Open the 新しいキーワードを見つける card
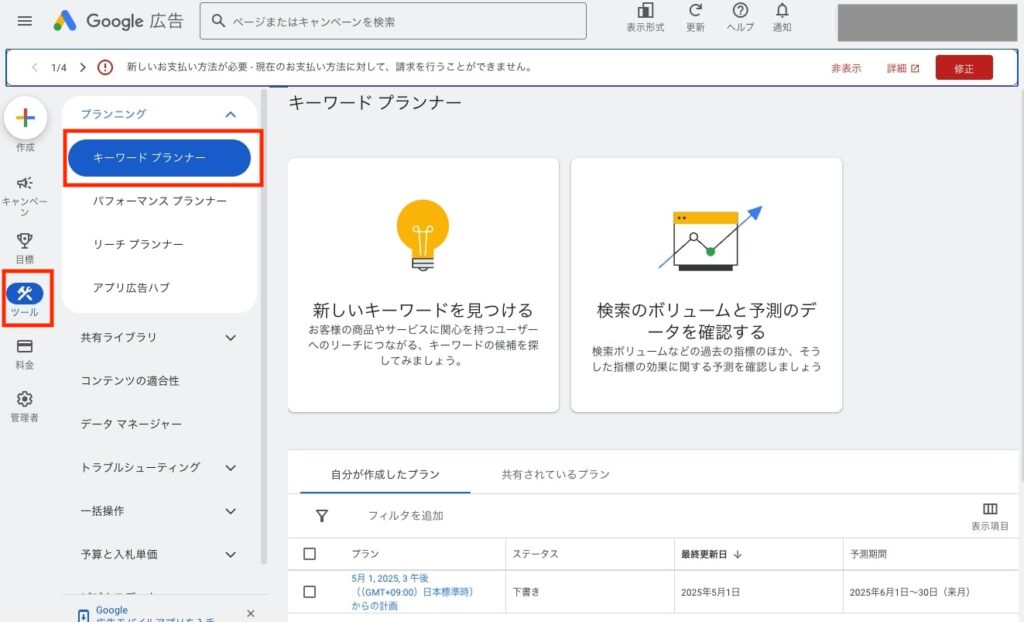The image size is (1024, 622). pos(423,285)
